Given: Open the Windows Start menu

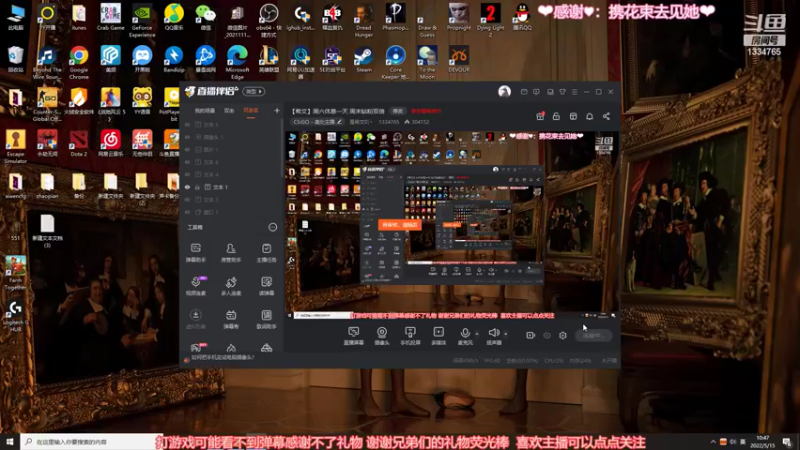Looking at the screenshot, I should point(10,441).
